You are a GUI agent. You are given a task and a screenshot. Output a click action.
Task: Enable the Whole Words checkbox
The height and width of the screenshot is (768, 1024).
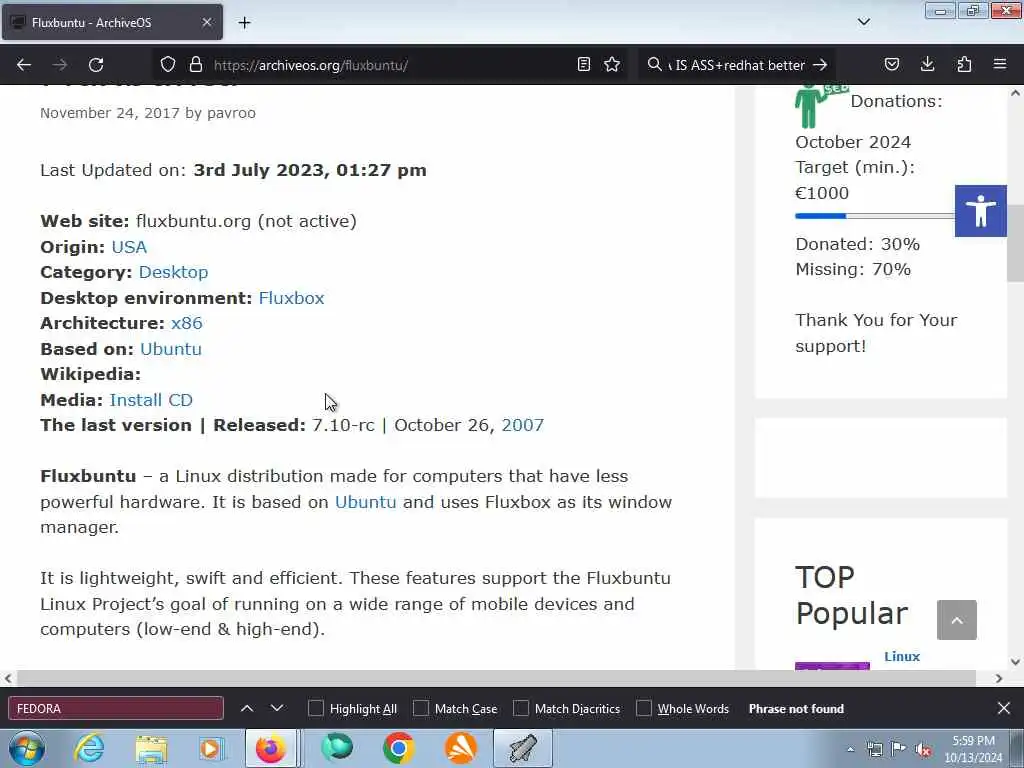(644, 708)
